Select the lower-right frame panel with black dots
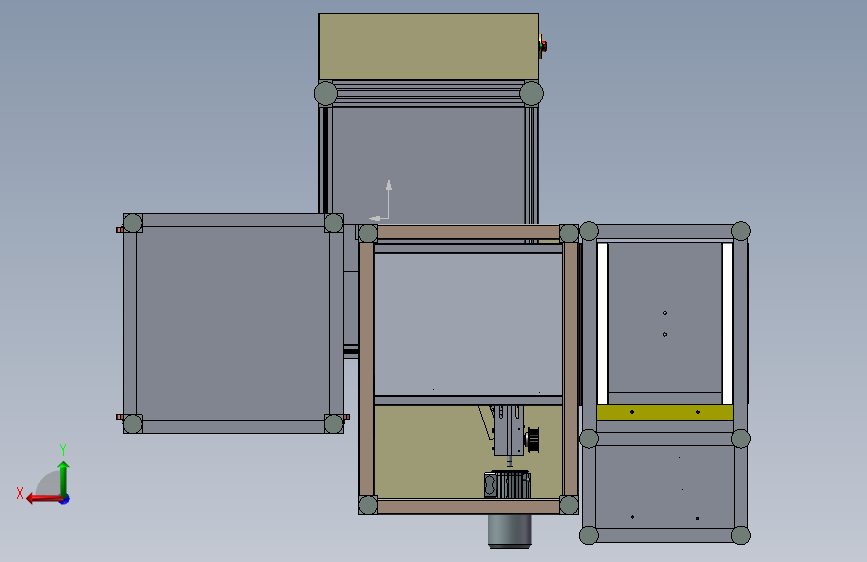This screenshot has width=867, height=562. pyautogui.click(x=665, y=487)
